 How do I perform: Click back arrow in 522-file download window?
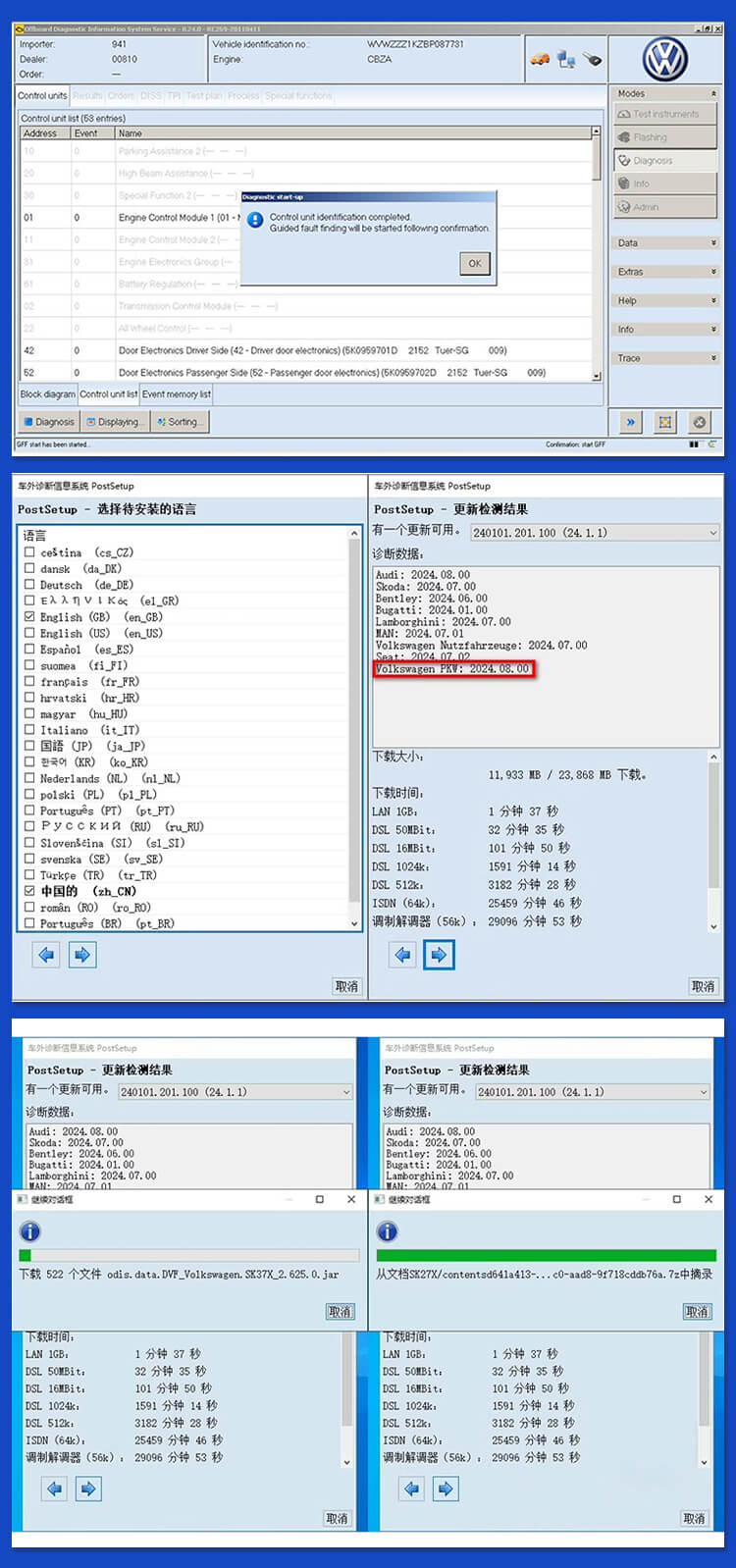coord(55,1489)
